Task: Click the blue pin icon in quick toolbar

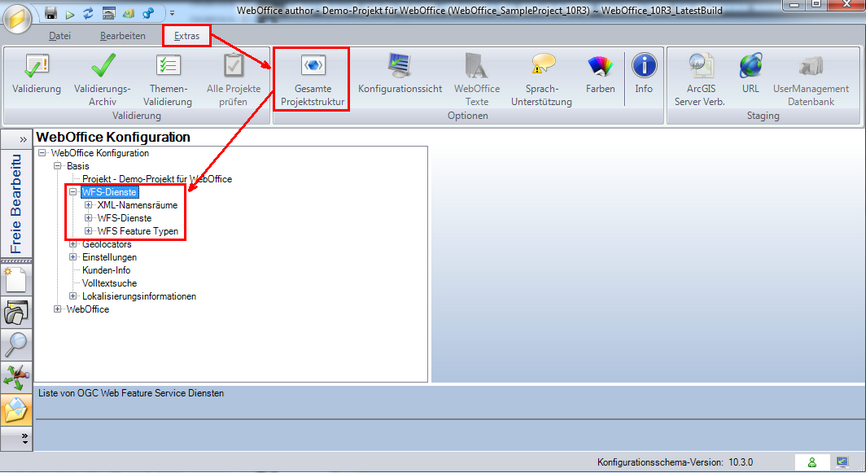Action: pos(148,13)
